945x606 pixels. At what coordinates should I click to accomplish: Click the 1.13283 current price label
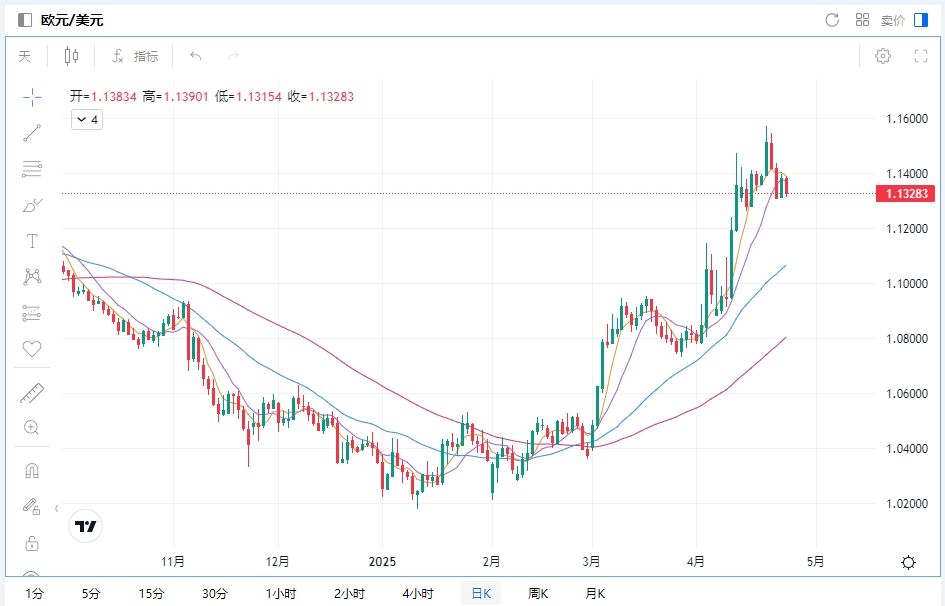click(x=903, y=194)
